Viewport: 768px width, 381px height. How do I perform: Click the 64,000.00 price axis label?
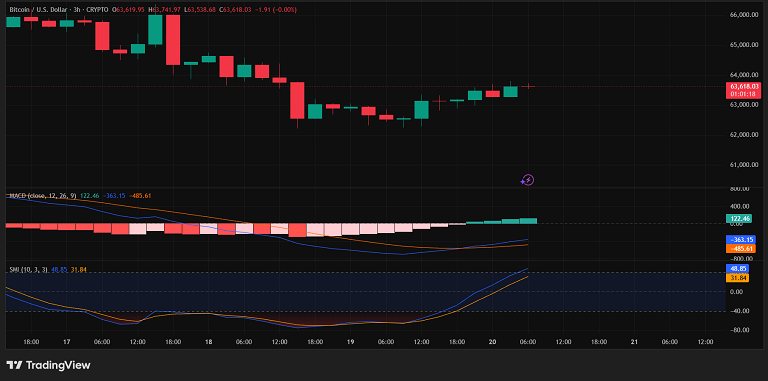coord(744,75)
